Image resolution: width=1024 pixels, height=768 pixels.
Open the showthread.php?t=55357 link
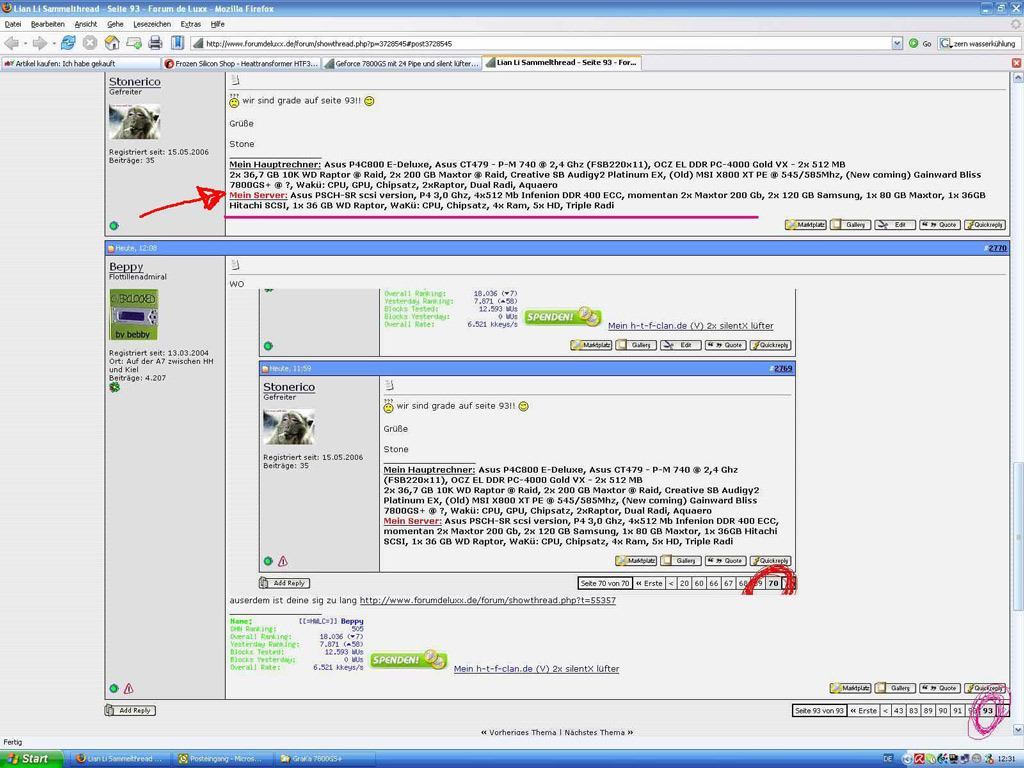[x=488, y=600]
